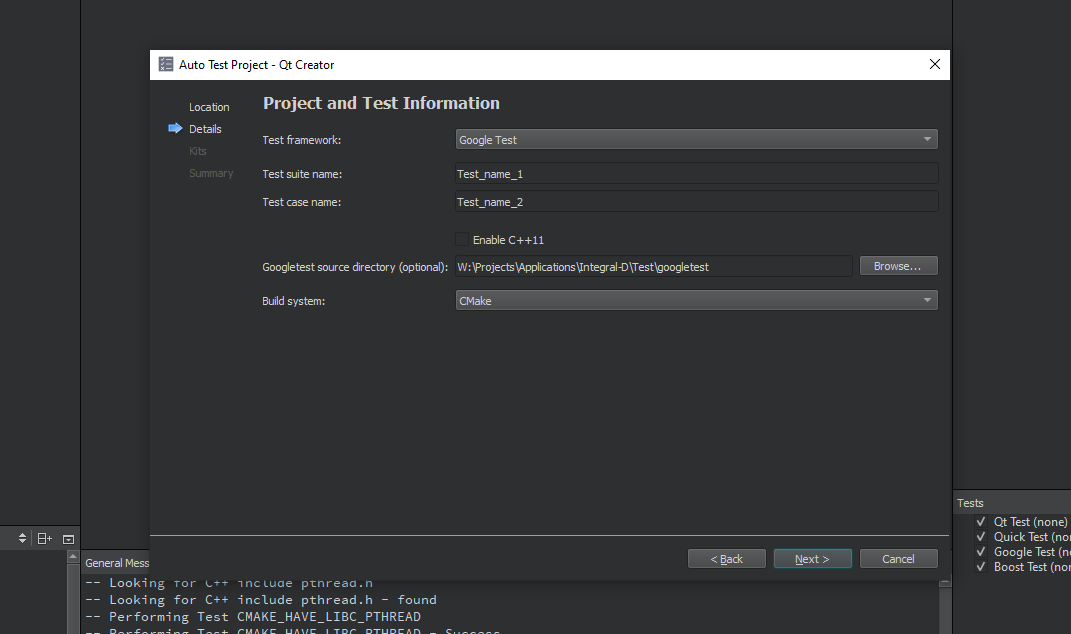This screenshot has height=634, width=1071.
Task: Go back with the Back button
Action: [x=727, y=559]
